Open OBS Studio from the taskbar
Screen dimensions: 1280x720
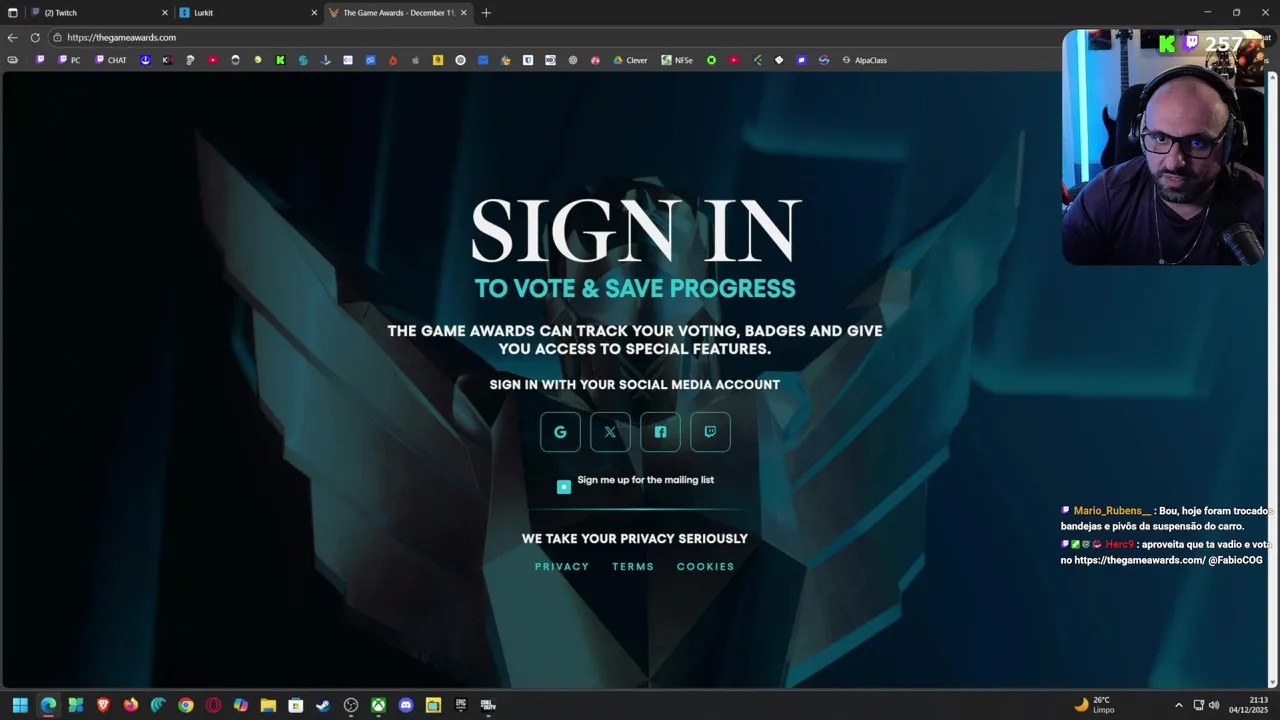[351, 705]
